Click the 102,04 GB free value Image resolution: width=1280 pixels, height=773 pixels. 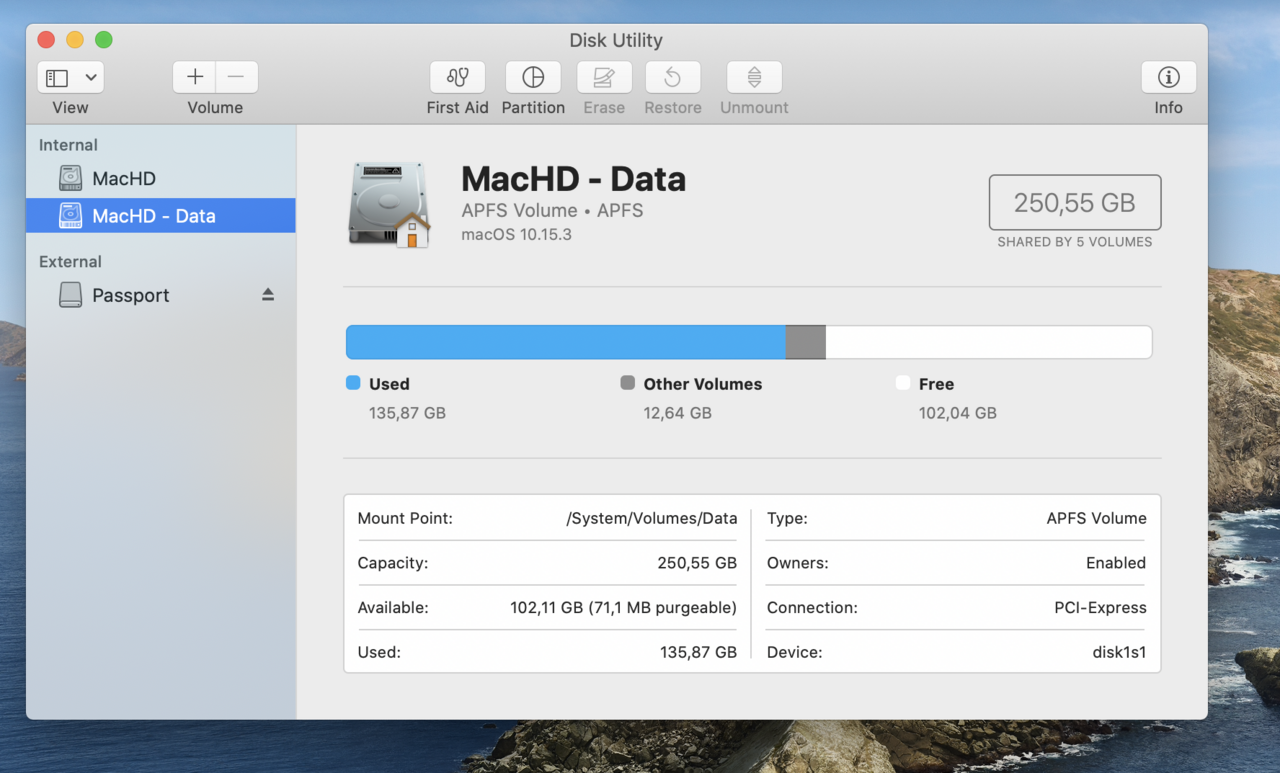pyautogui.click(x=958, y=413)
